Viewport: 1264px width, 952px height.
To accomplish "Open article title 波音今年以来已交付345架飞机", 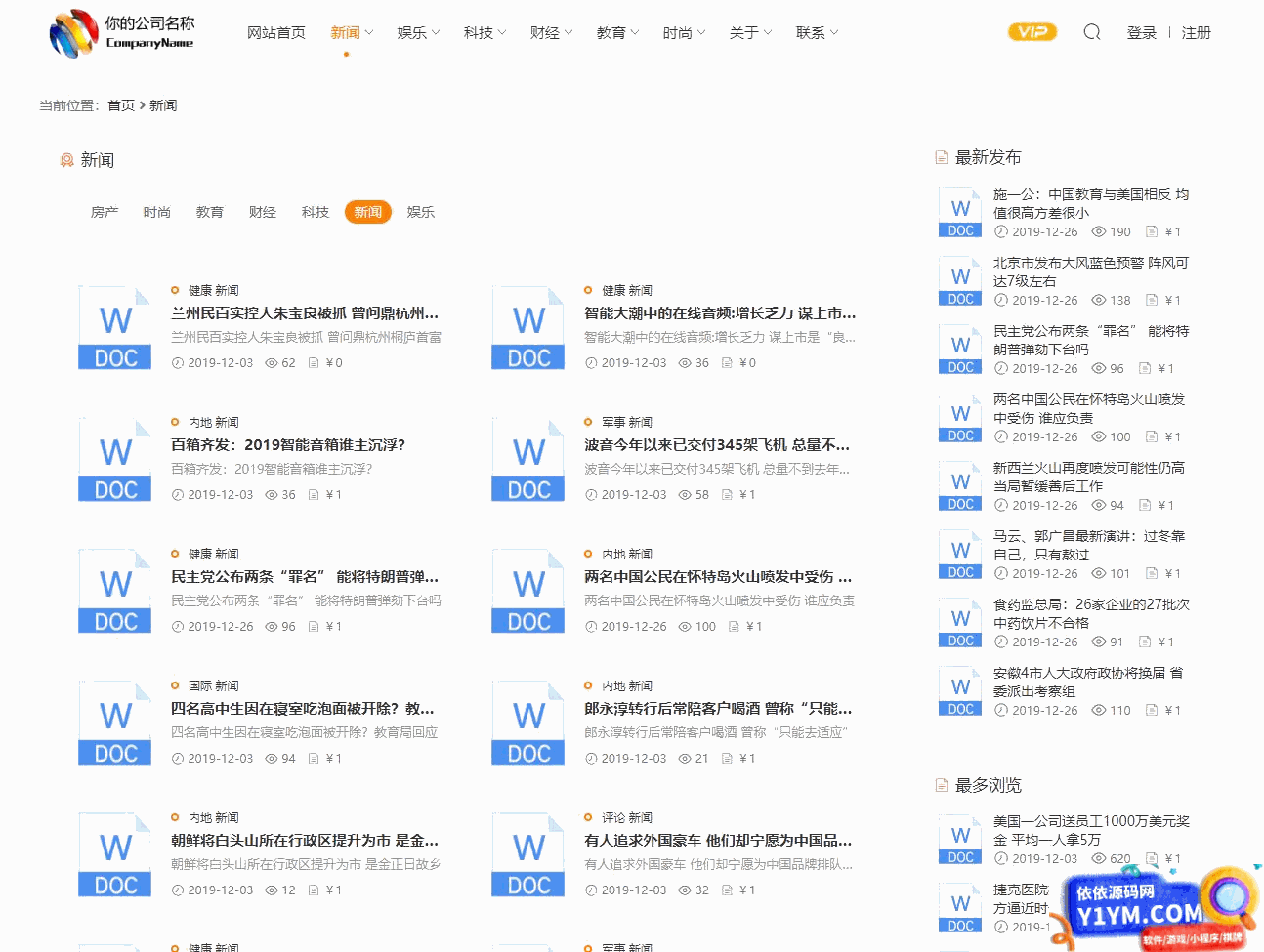I will click(717, 444).
